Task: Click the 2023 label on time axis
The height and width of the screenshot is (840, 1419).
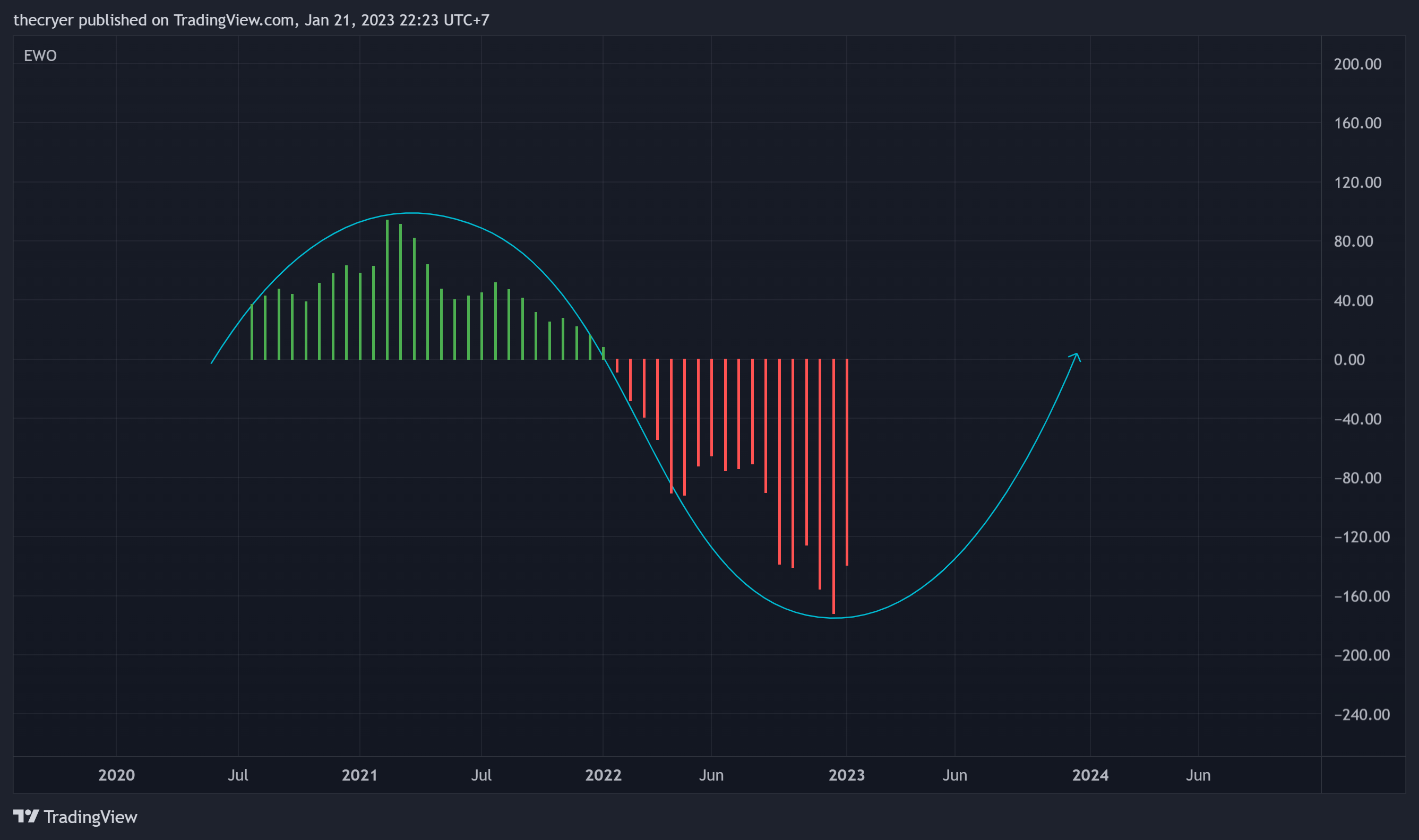Action: (847, 775)
